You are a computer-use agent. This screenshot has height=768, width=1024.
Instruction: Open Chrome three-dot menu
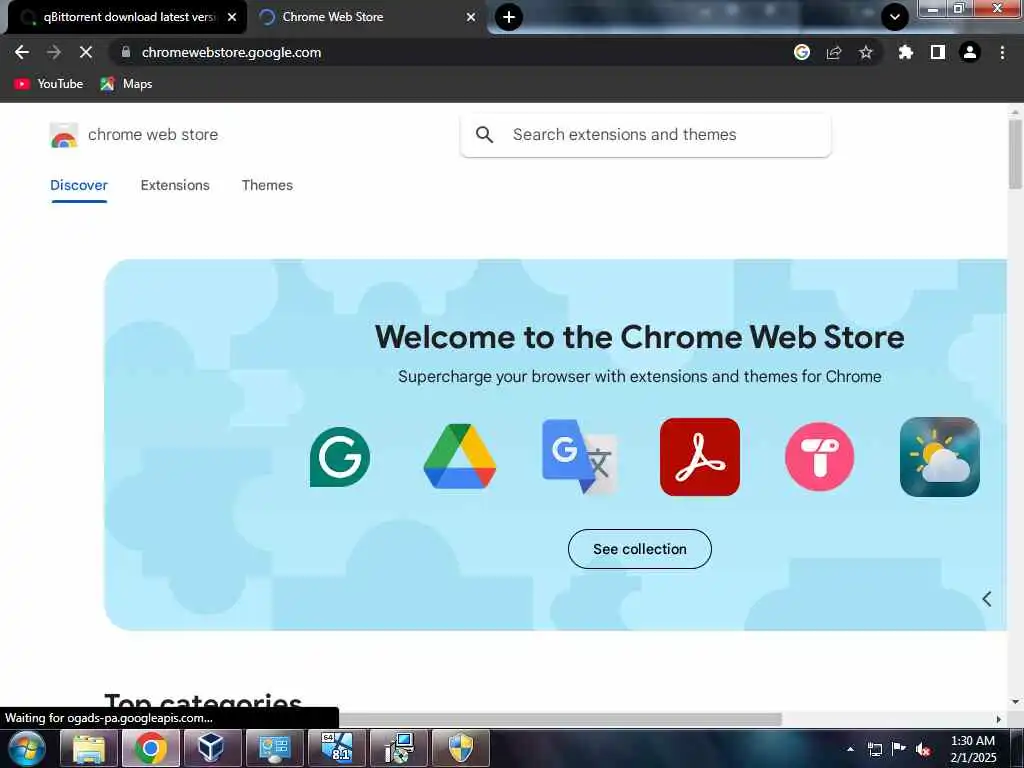(x=1002, y=52)
